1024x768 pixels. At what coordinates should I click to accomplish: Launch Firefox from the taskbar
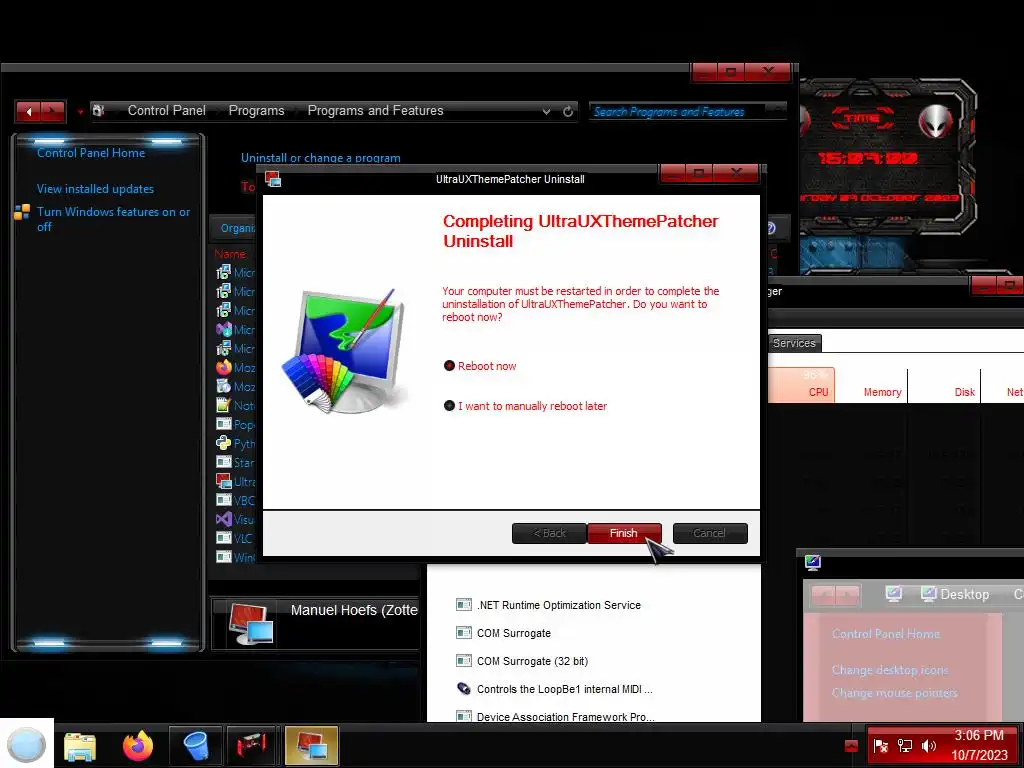point(138,745)
